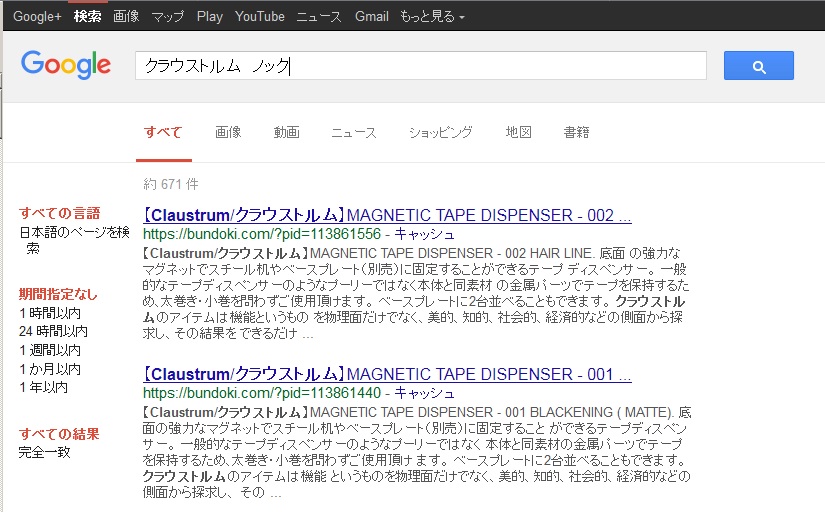This screenshot has width=825, height=512.
Task: Switch to the 動画 results tab
Action: pyautogui.click(x=287, y=133)
